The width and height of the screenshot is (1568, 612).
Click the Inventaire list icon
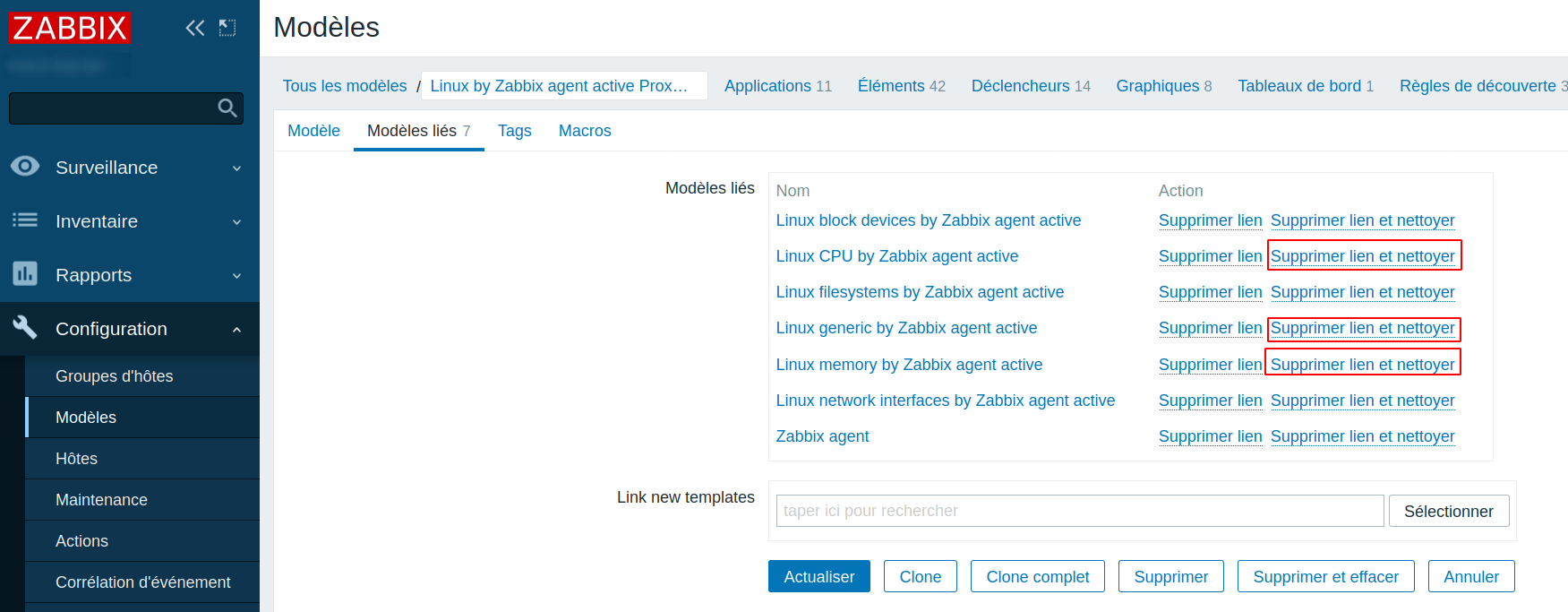[25, 220]
